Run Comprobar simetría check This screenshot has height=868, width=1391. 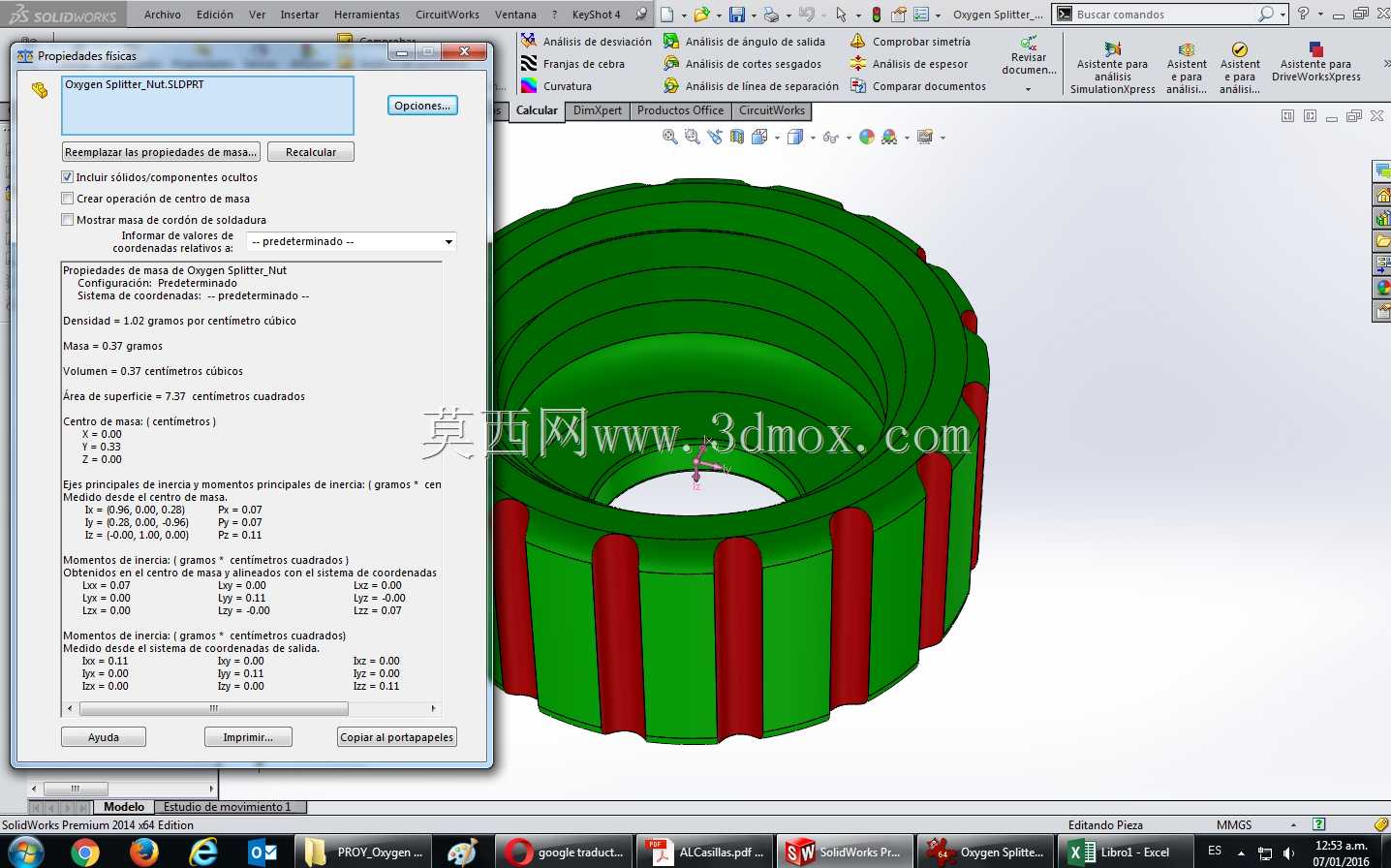(910, 42)
